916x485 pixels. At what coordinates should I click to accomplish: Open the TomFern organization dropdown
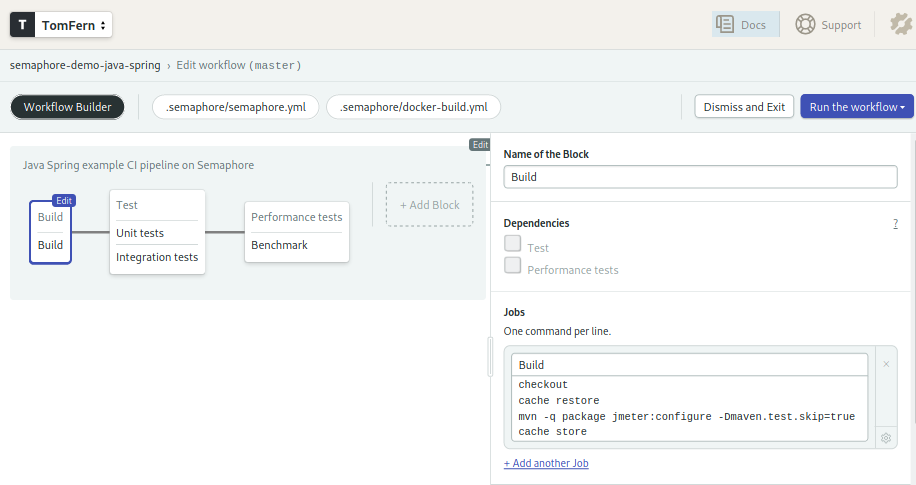[x=75, y=25]
